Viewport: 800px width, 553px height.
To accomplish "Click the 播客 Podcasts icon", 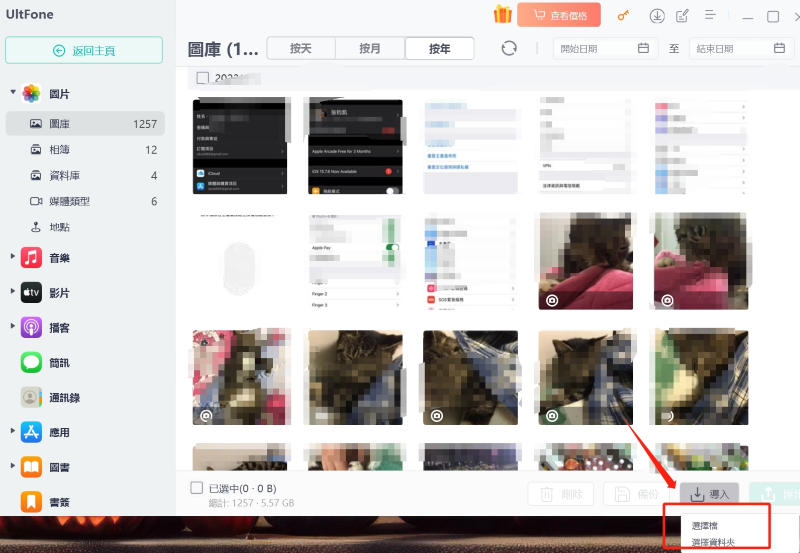I will click(x=31, y=328).
